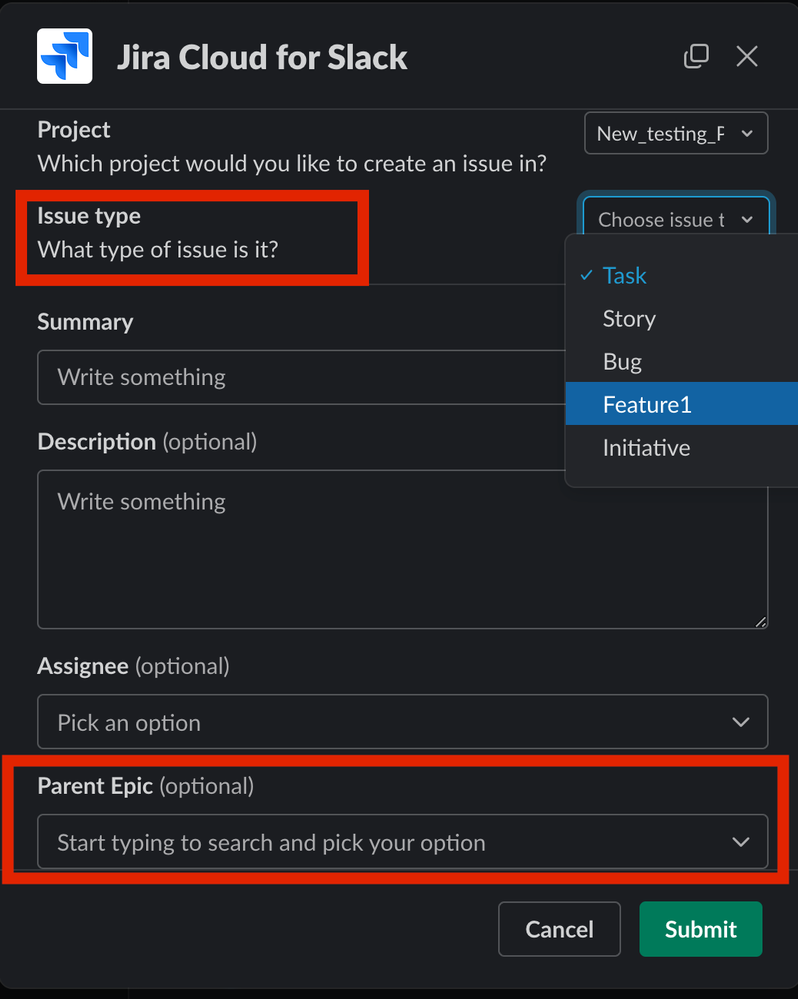Open the dialog in a new window

696,56
